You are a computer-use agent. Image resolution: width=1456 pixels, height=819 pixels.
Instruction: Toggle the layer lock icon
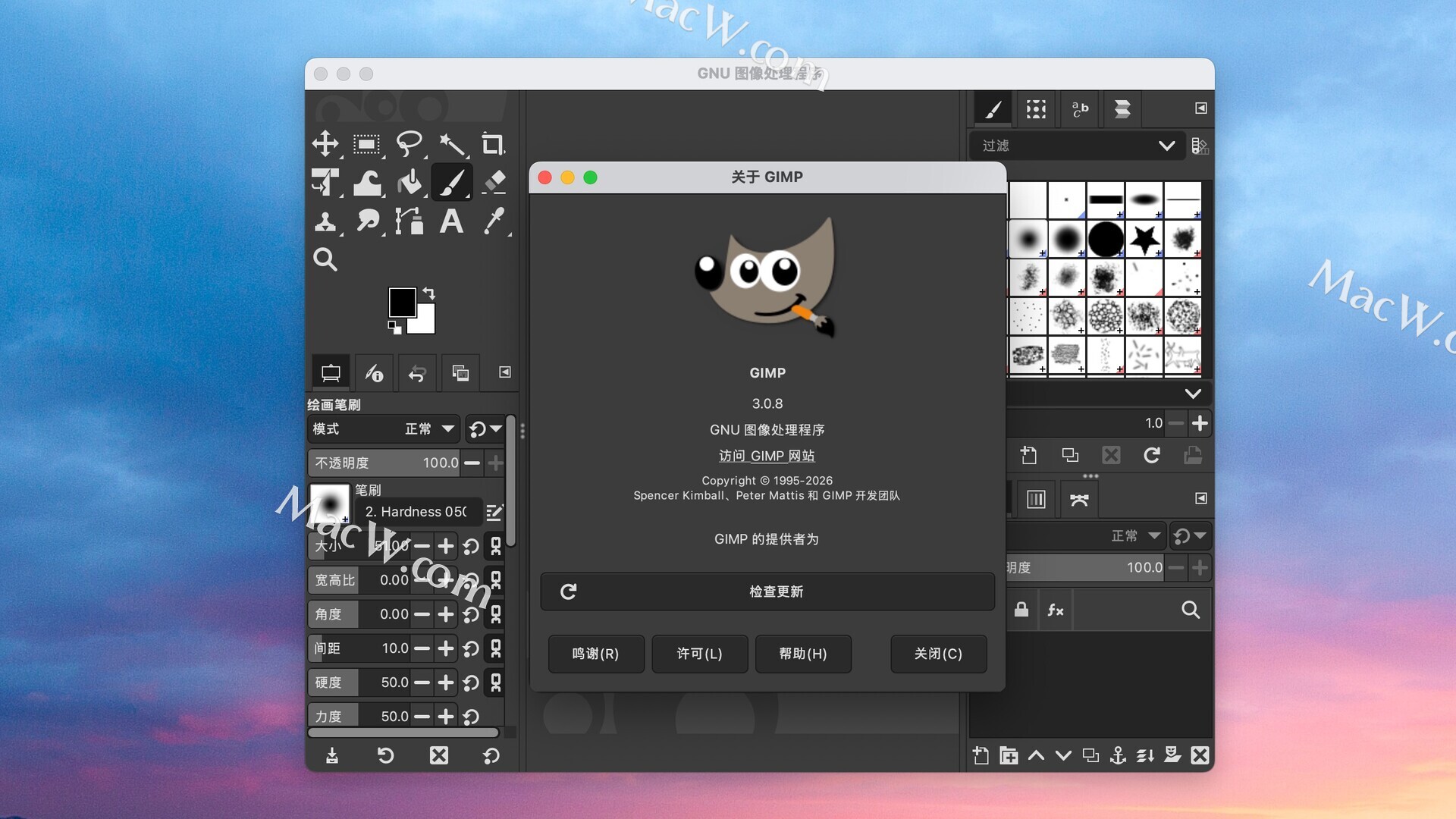coord(1021,610)
